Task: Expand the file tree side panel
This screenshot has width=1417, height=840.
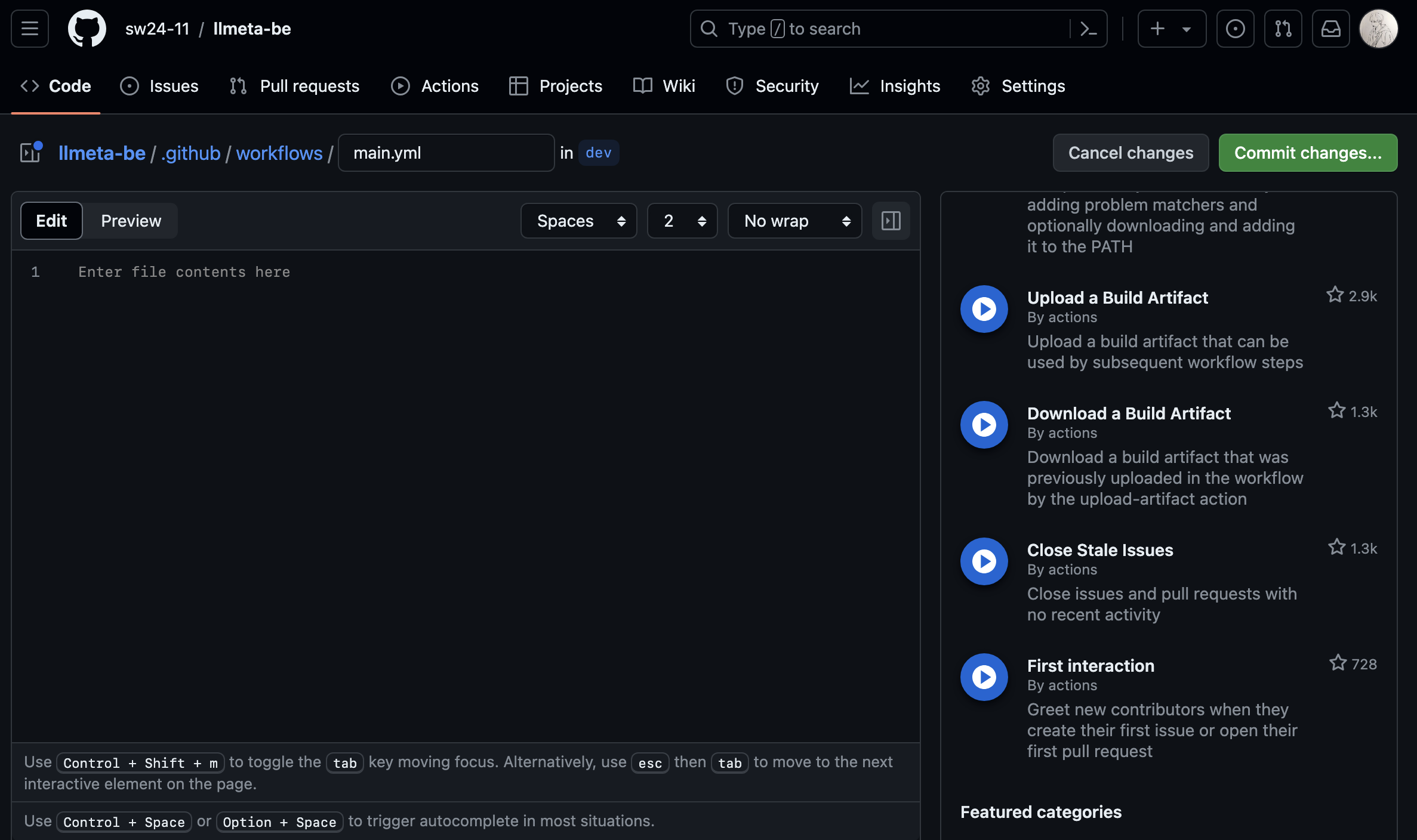Action: 30,153
